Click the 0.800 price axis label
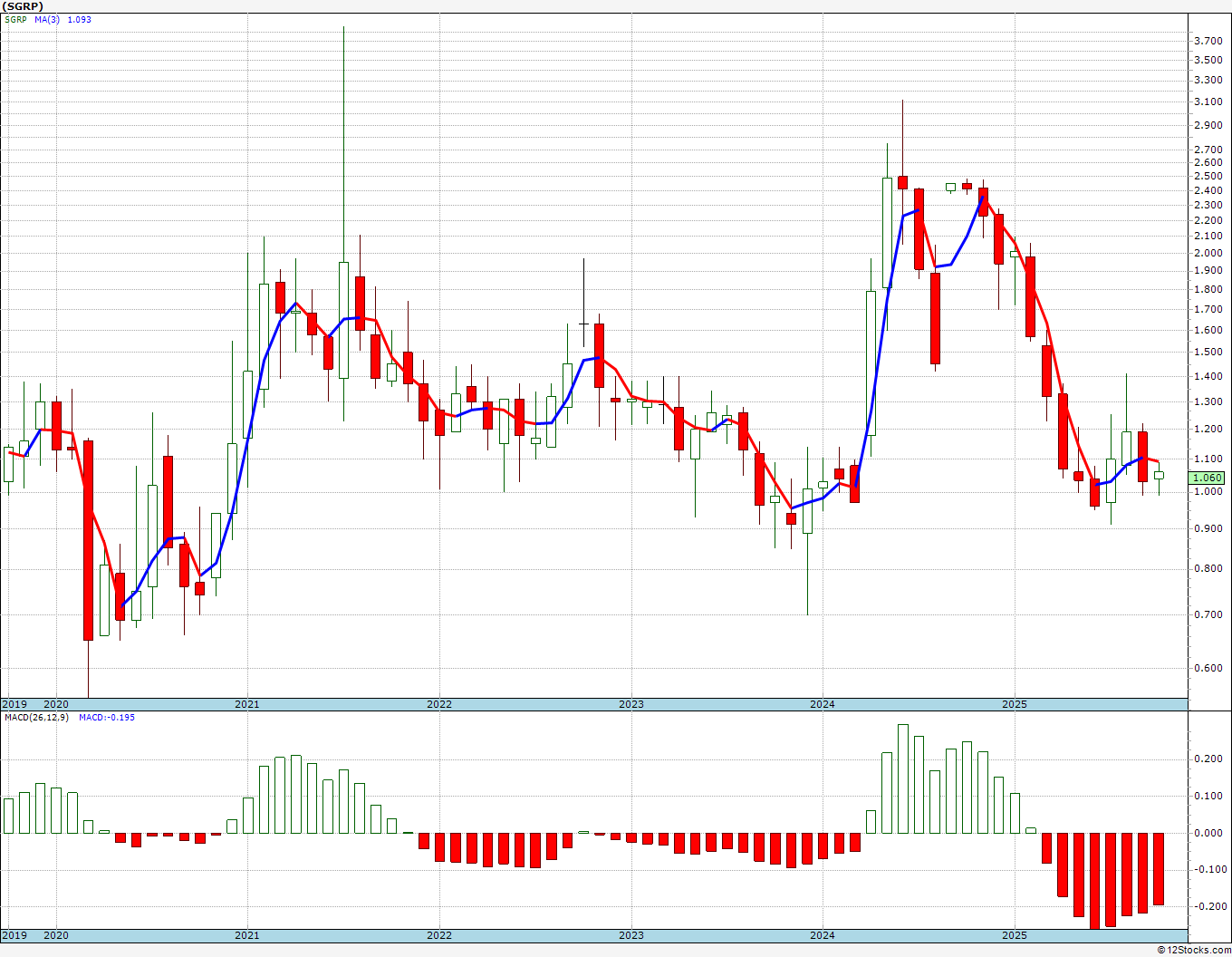The image size is (1232, 957). point(1208,569)
